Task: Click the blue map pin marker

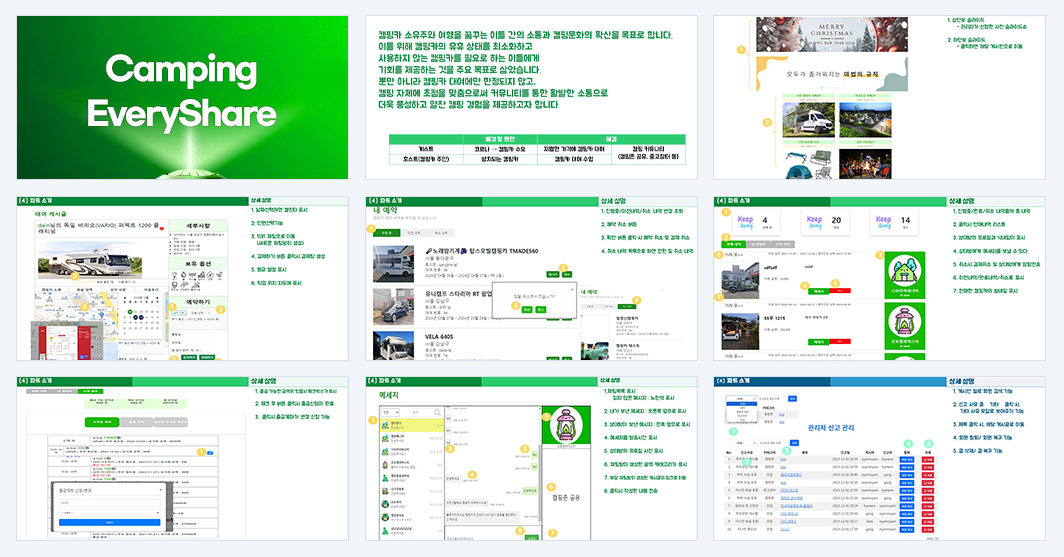Action: pos(102,314)
